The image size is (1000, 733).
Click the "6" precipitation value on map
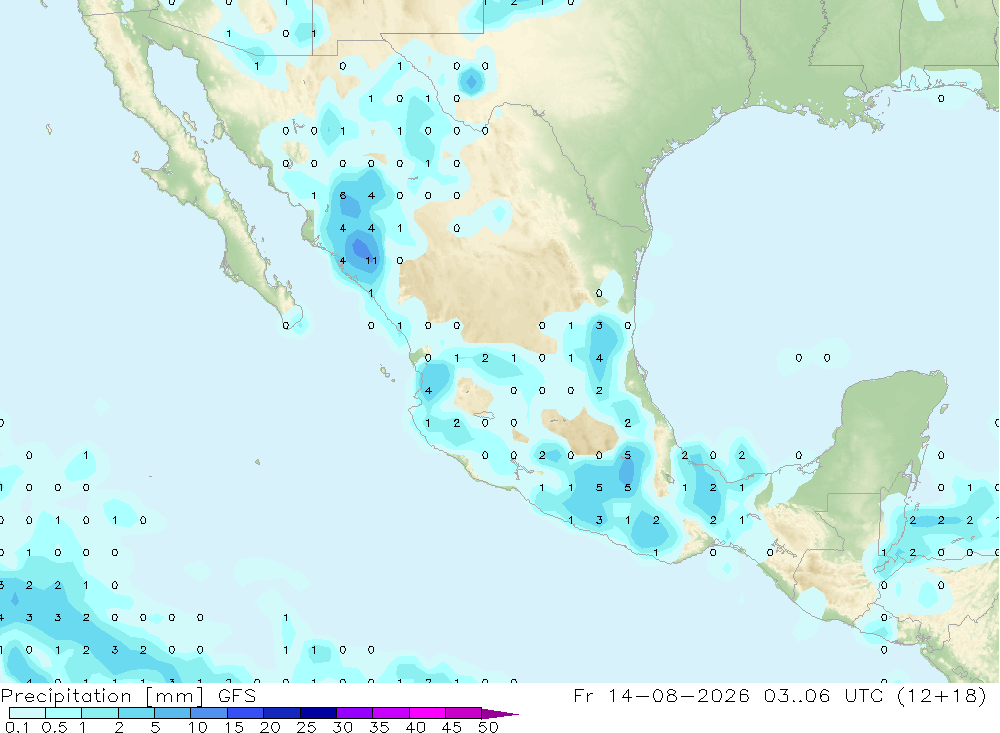coord(343,195)
